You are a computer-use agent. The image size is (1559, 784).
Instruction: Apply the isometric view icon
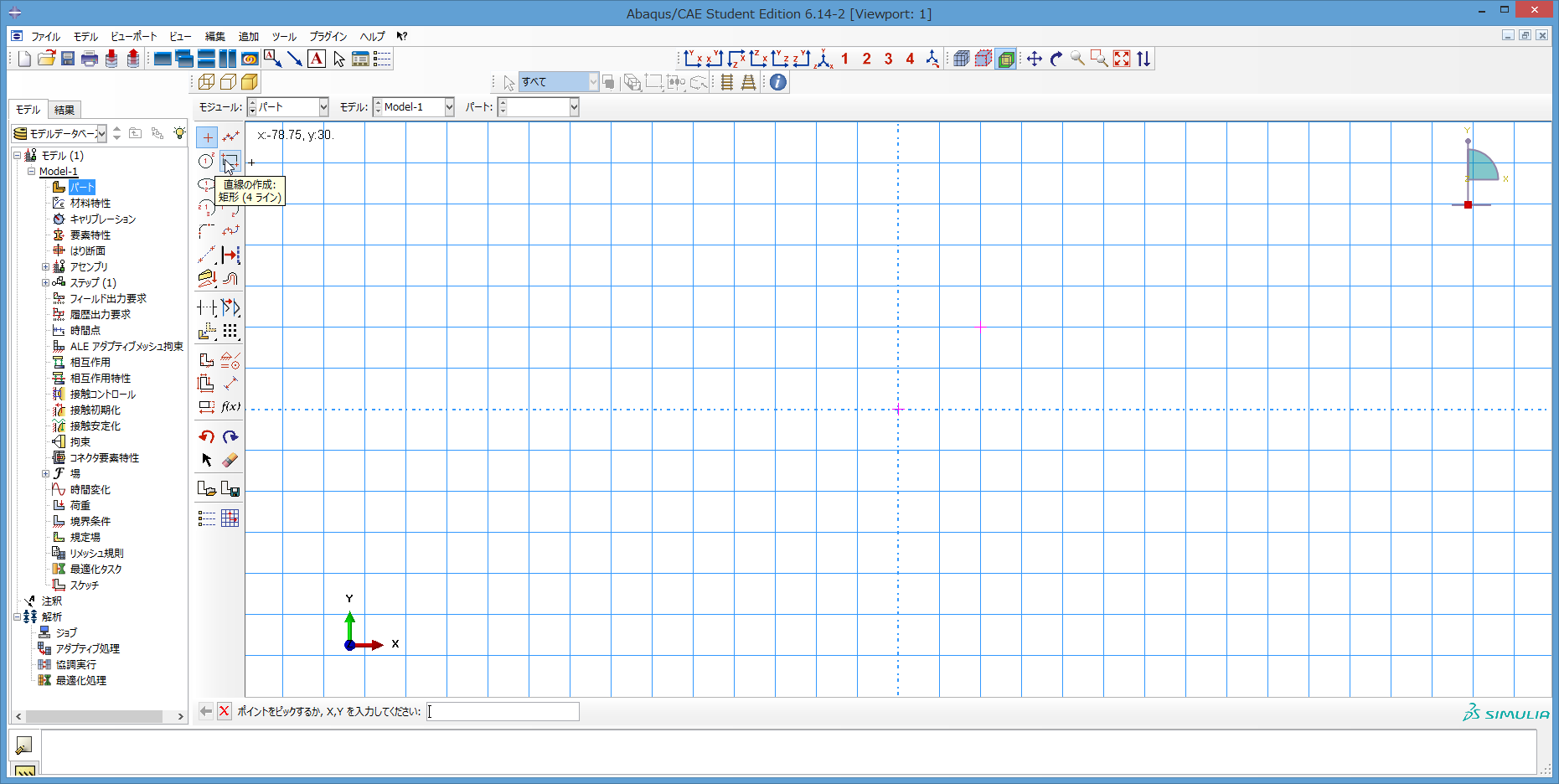click(x=823, y=59)
